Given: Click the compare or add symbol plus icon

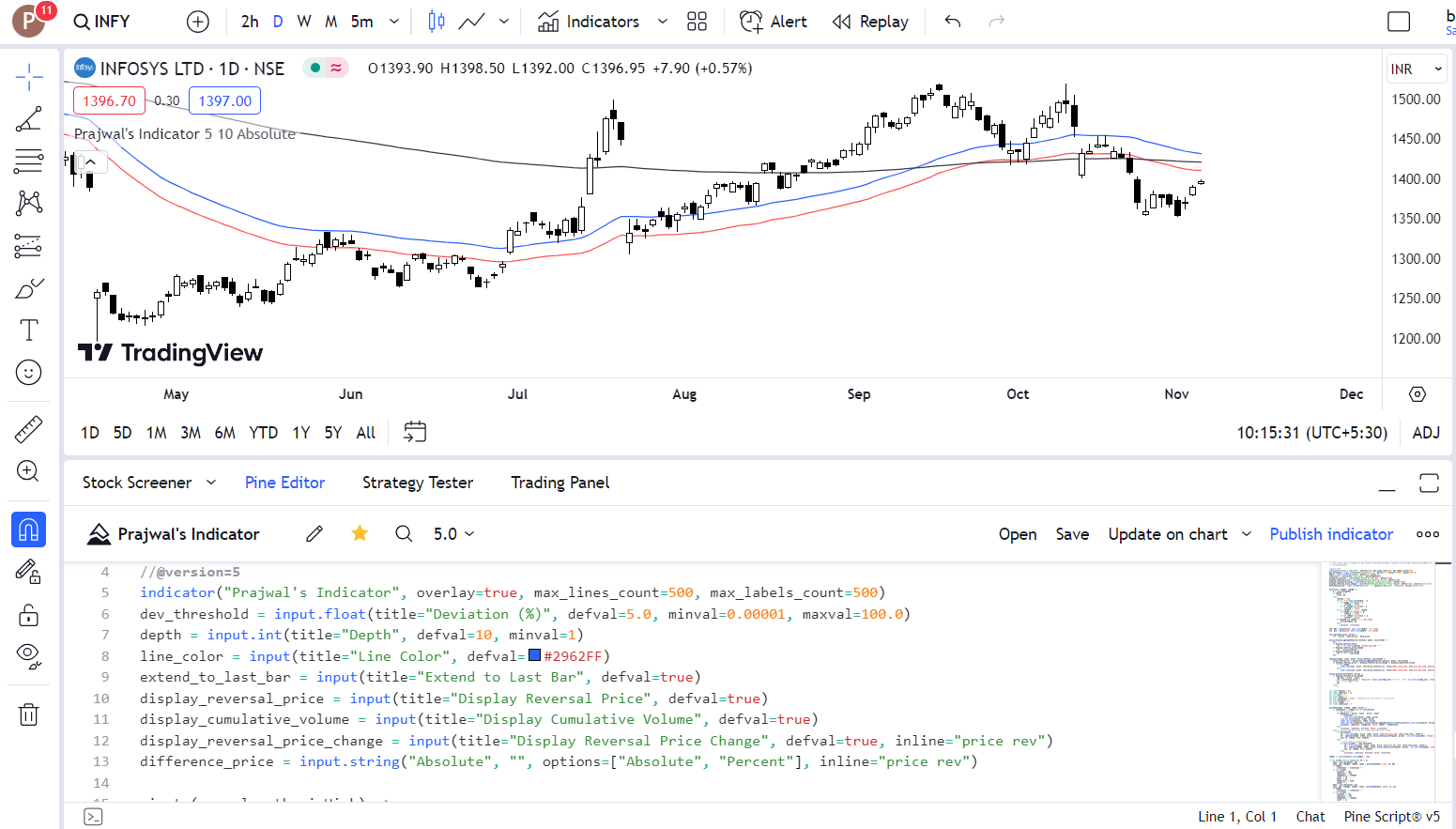Looking at the screenshot, I should click(198, 22).
